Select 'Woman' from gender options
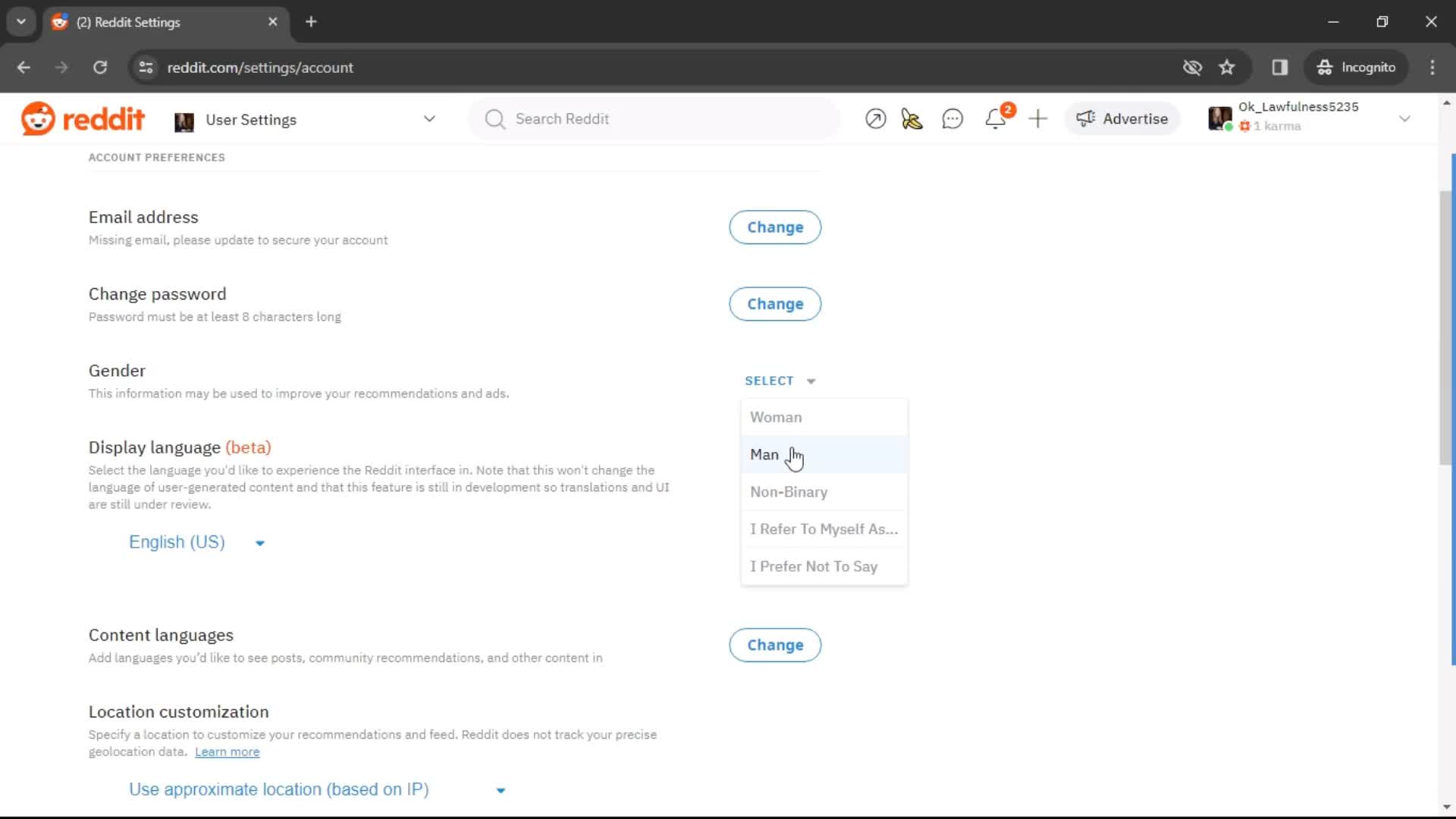1456x819 pixels. coord(775,417)
